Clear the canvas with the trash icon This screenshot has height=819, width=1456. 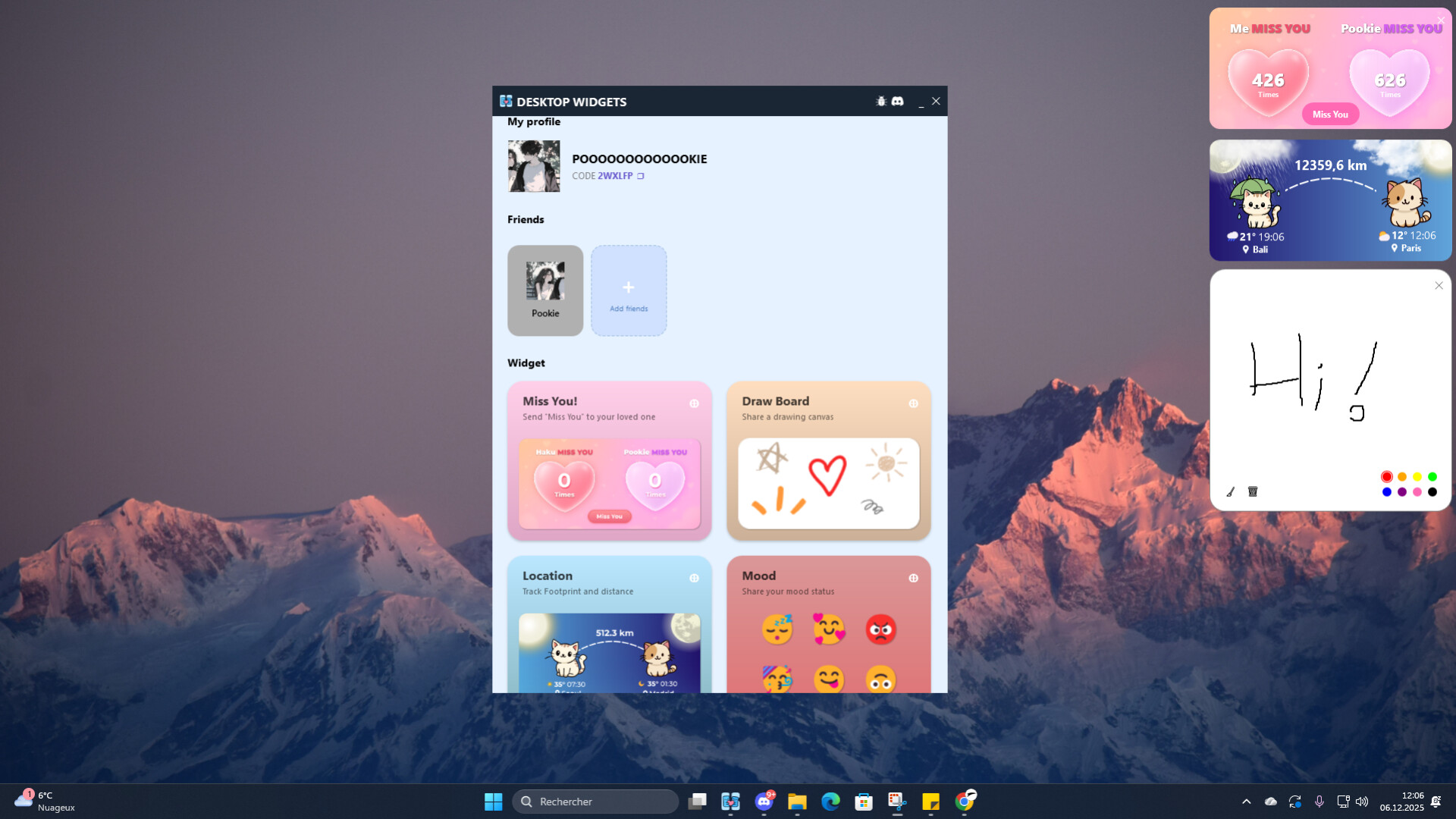coord(1252,491)
